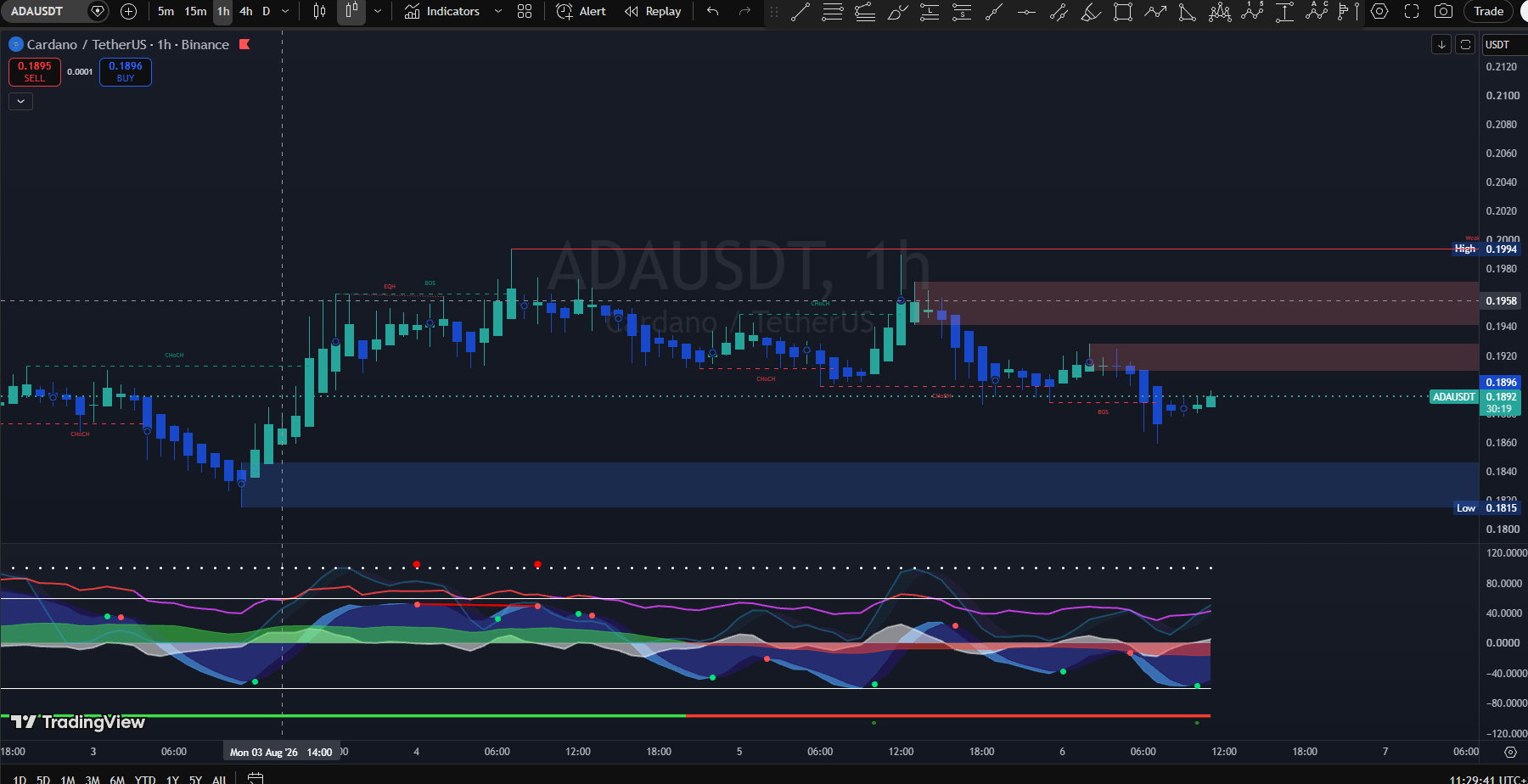Screen dimensions: 1528x784
Task: Click the scroll-down arrow beside USDT
Action: point(1441,44)
